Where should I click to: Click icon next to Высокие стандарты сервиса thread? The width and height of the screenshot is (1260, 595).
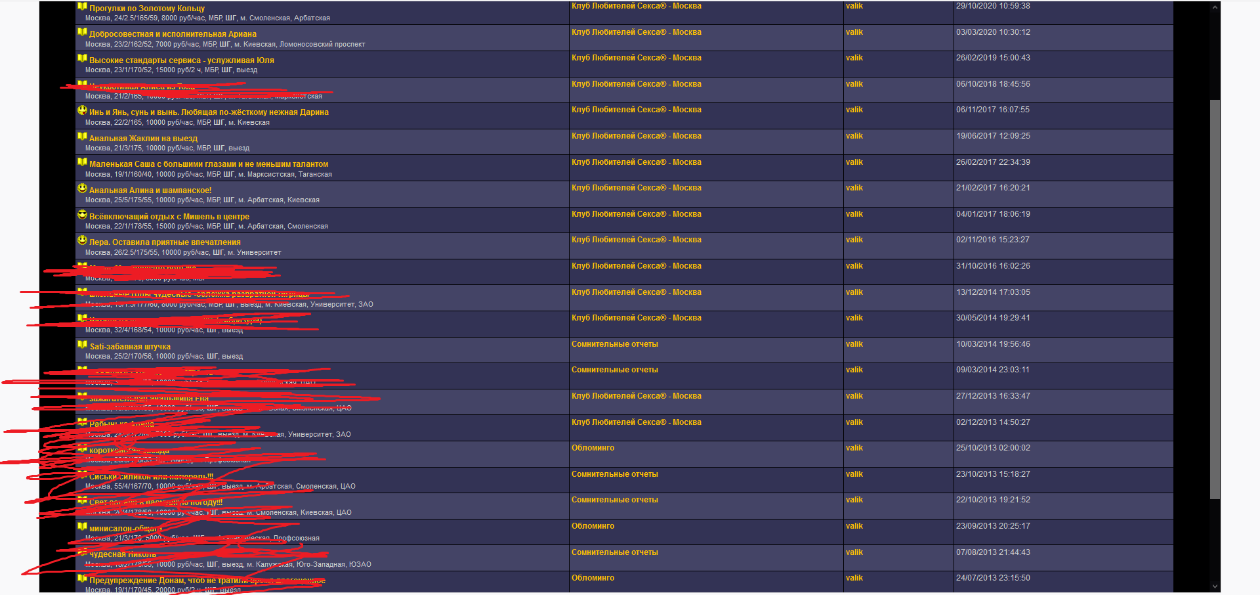[x=82, y=60]
